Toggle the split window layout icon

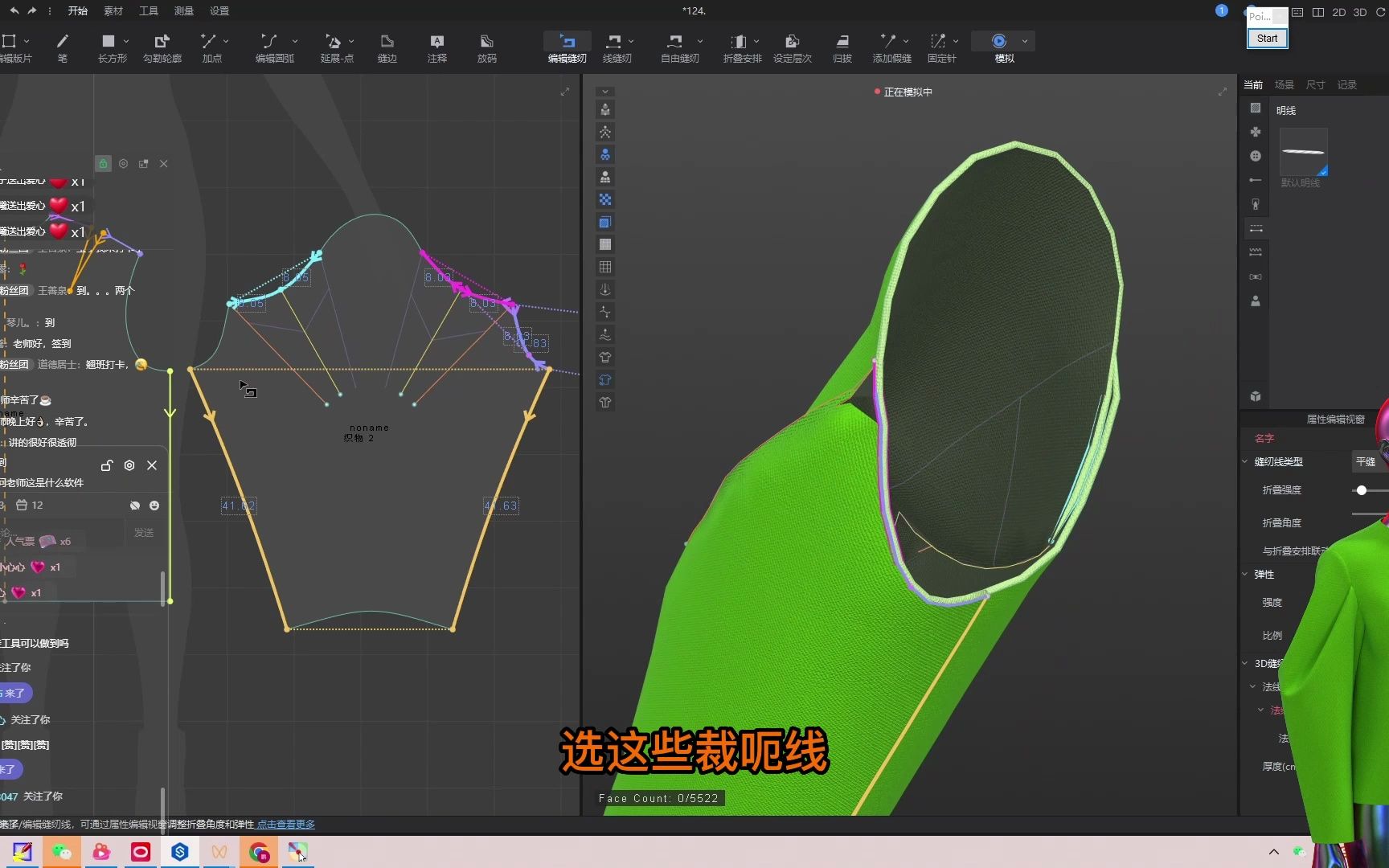[x=1318, y=12]
